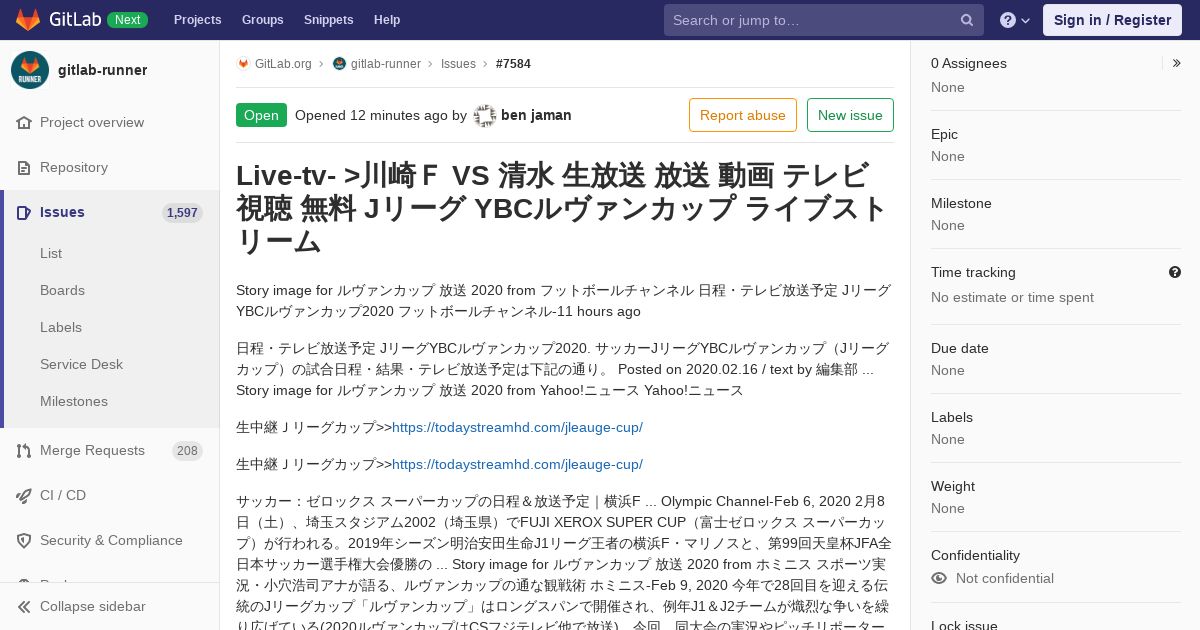Open the Boards submenu item
1200x630 pixels.
pos(62,290)
